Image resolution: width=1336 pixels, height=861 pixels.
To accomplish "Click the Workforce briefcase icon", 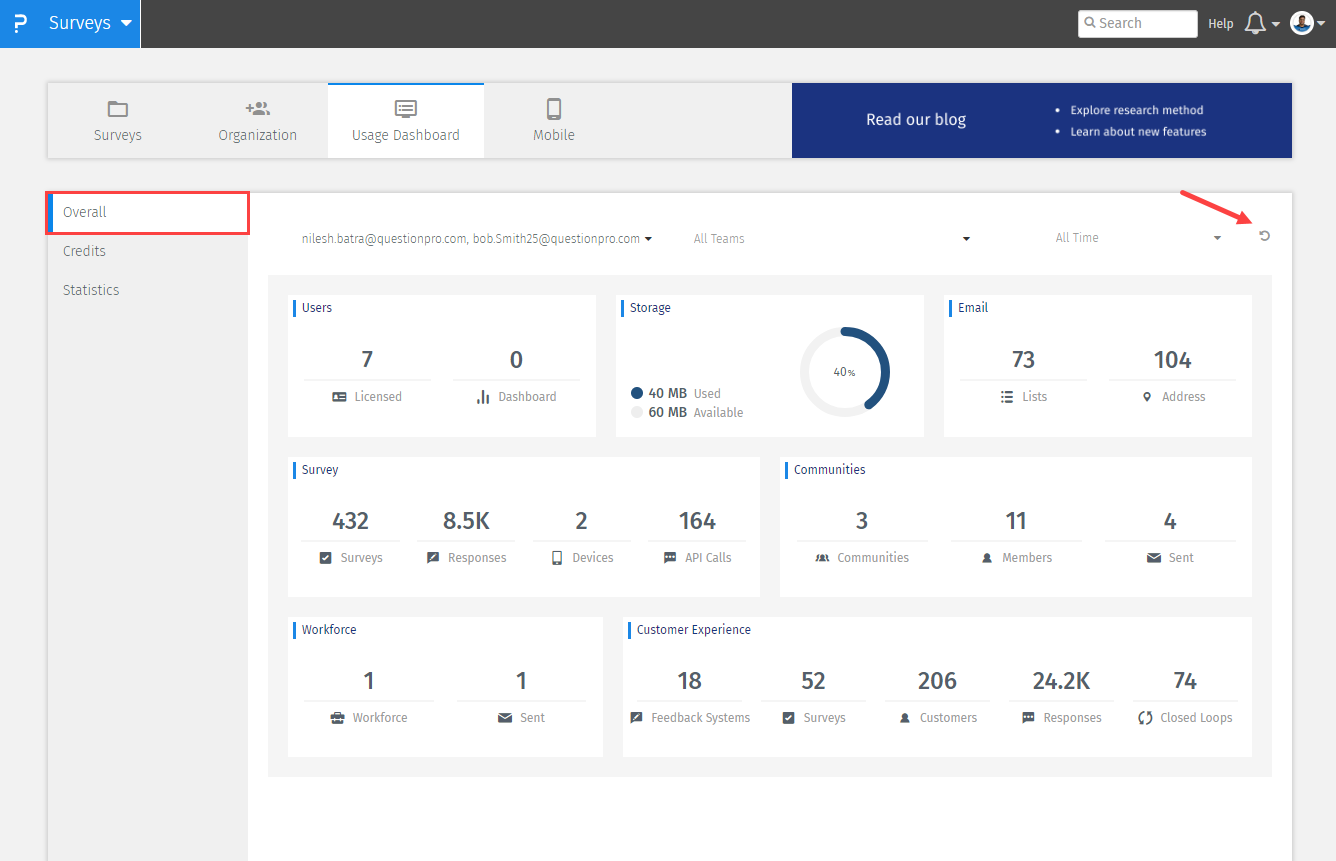I will tap(337, 718).
